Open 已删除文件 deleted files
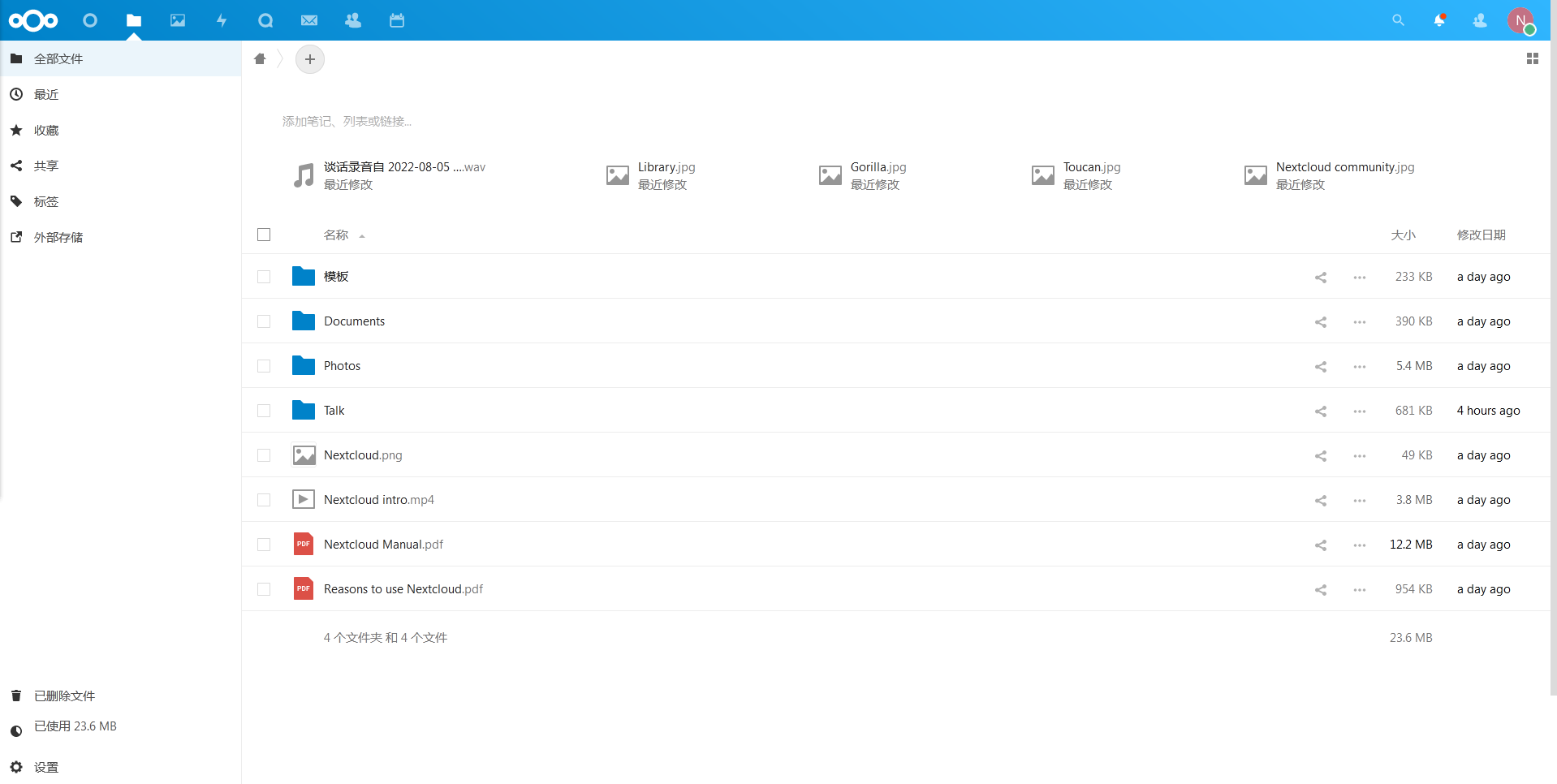This screenshot has height=784, width=1557. [121, 696]
